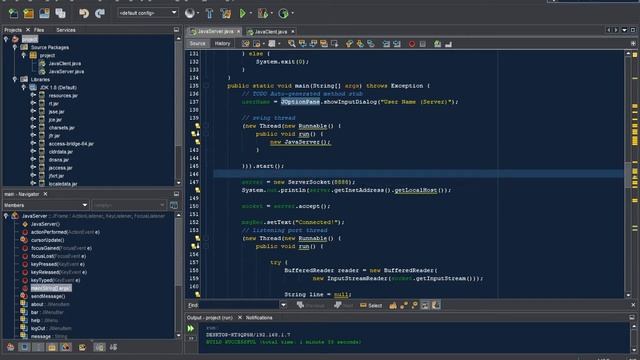Screen dimensions: 640x360
Task: Select actionPerformed in the Navigator
Action: point(65,232)
